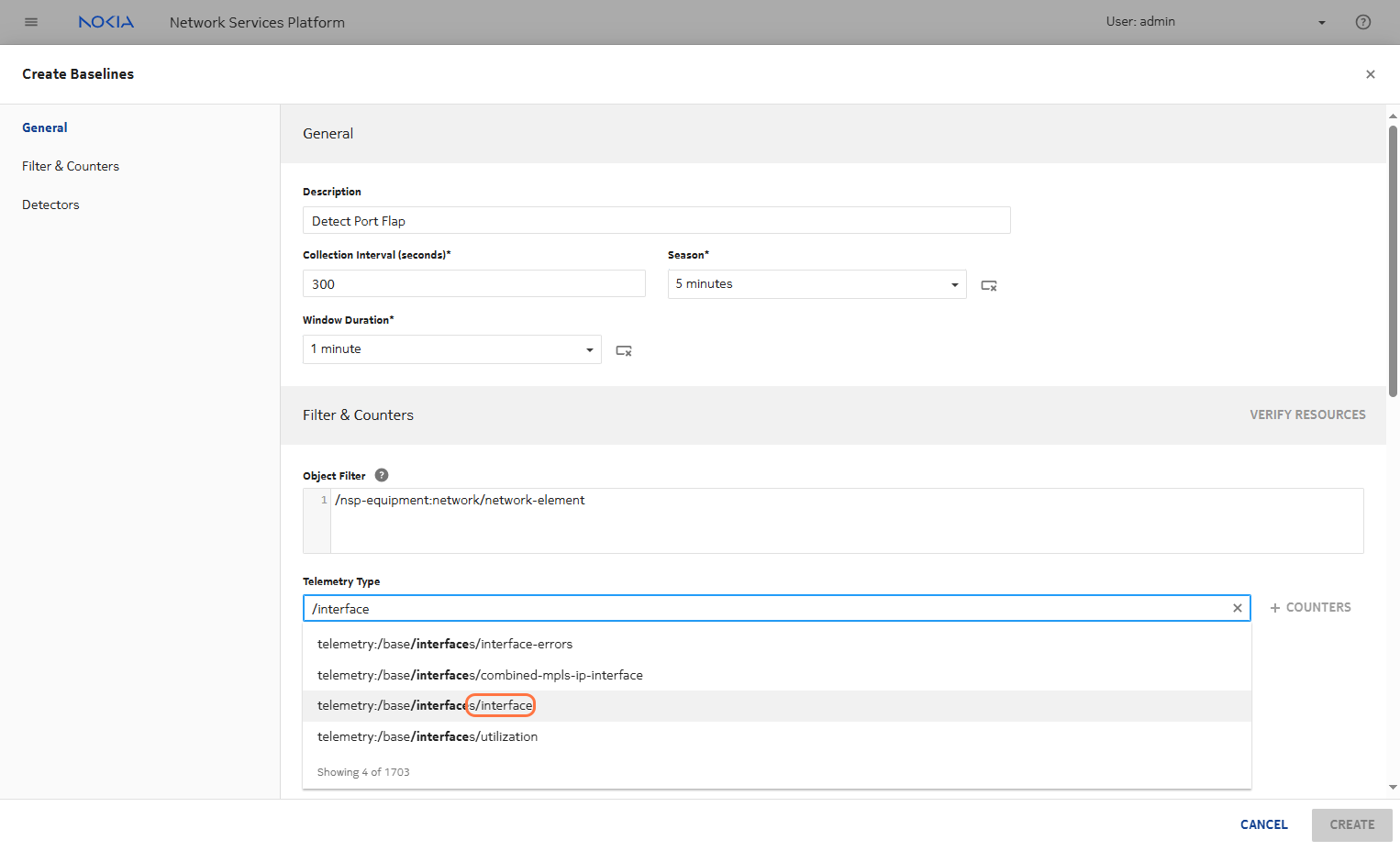Show Object Filter help tooltip
The width and height of the screenshot is (1400, 851).
[x=382, y=475]
